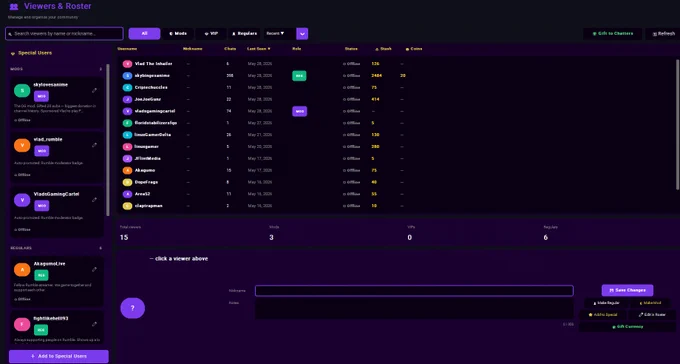Click the question mark viewer avatar placeholder
Viewport: 680px width, 364px height.
click(132, 308)
